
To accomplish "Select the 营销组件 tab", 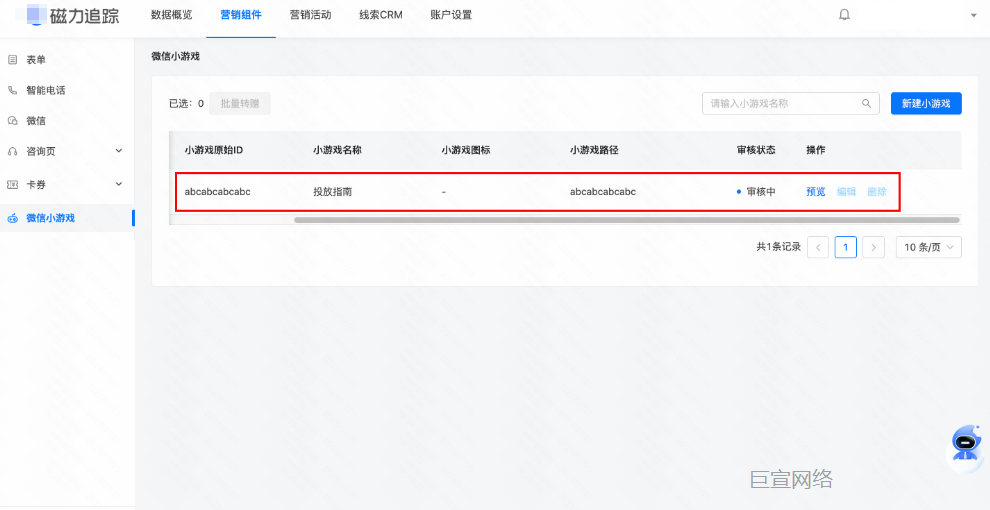I will pyautogui.click(x=241, y=15).
